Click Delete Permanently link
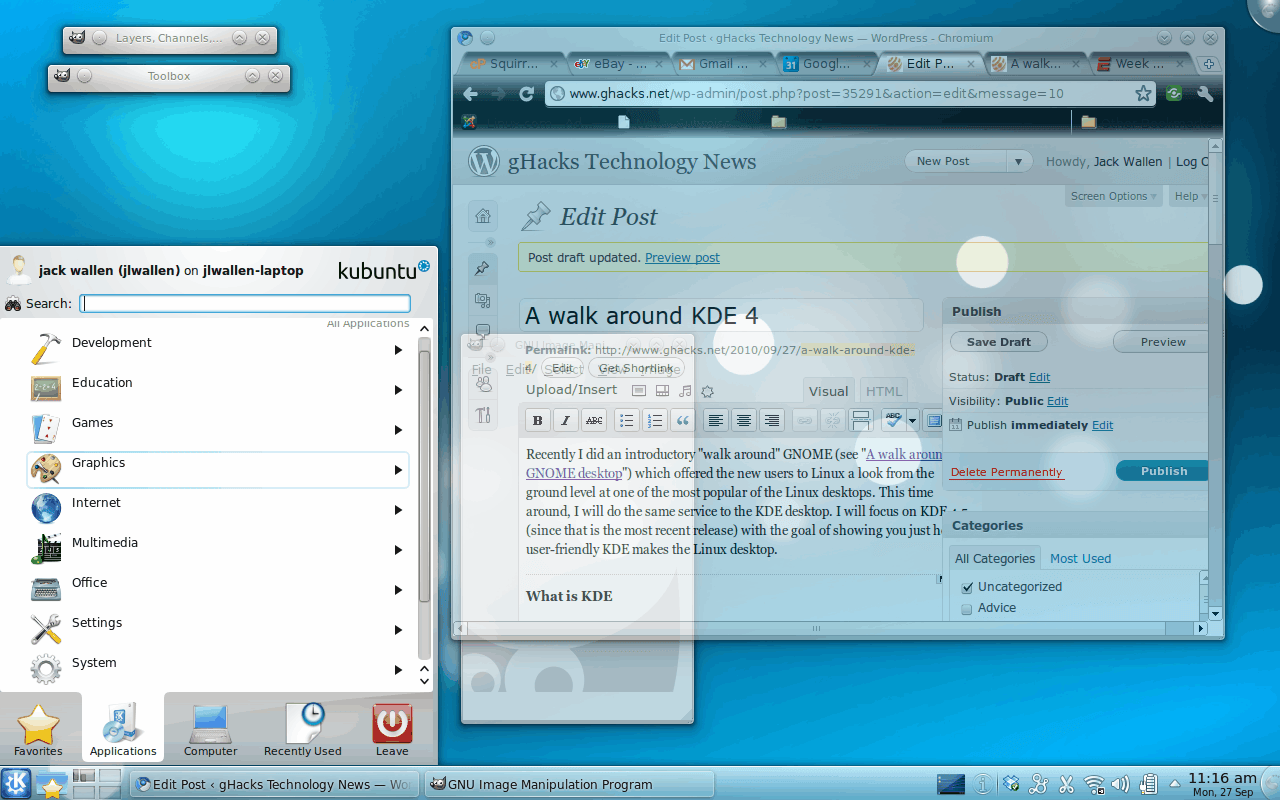This screenshot has height=800, width=1280. [1006, 472]
